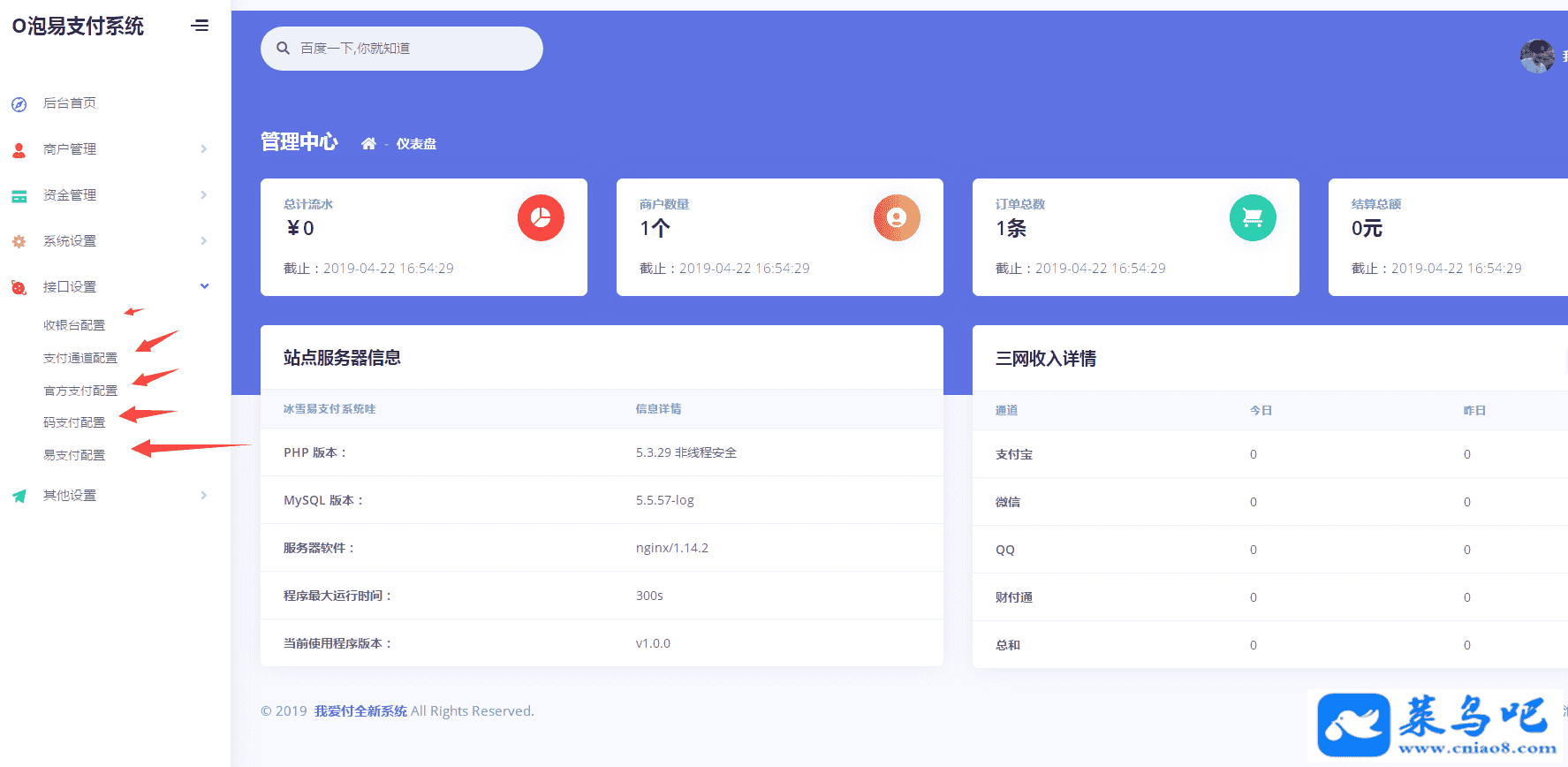
Task: Click the 通道 column header
Action: tap(1007, 410)
